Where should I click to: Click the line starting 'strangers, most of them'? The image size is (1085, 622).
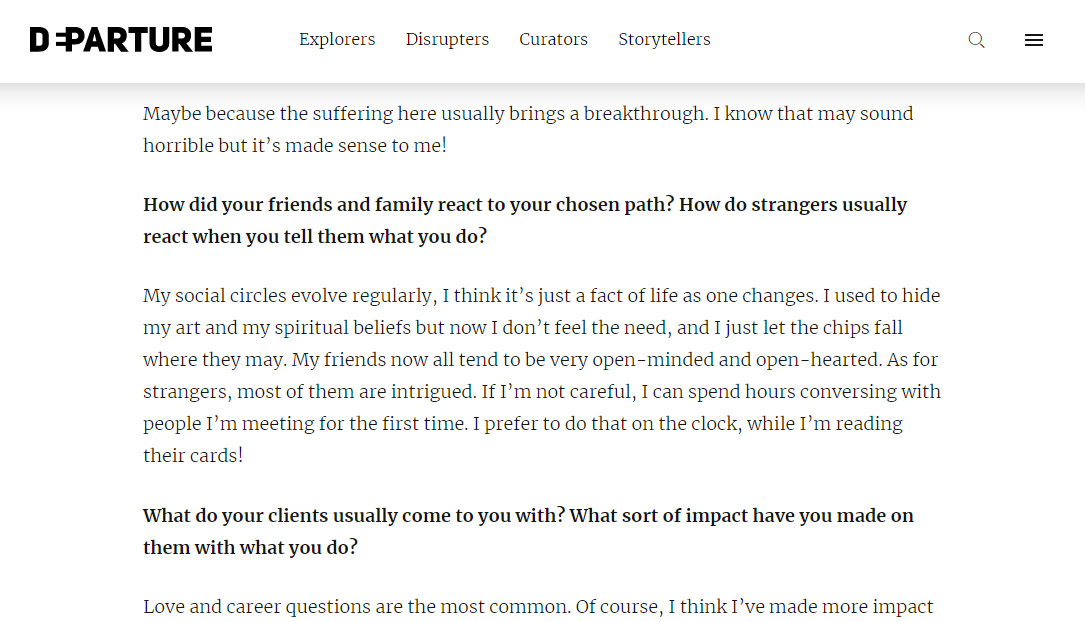point(542,392)
